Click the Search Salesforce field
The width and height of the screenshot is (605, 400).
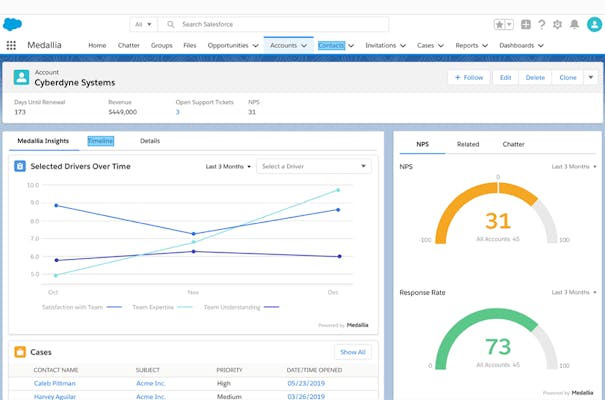(x=273, y=24)
